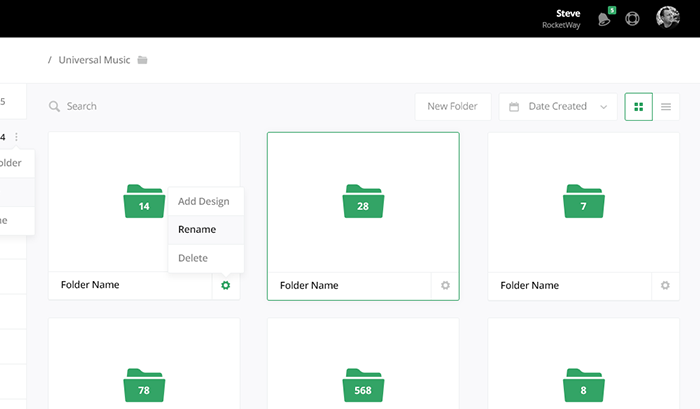Open the folder containing 78 items

pyautogui.click(x=144, y=385)
